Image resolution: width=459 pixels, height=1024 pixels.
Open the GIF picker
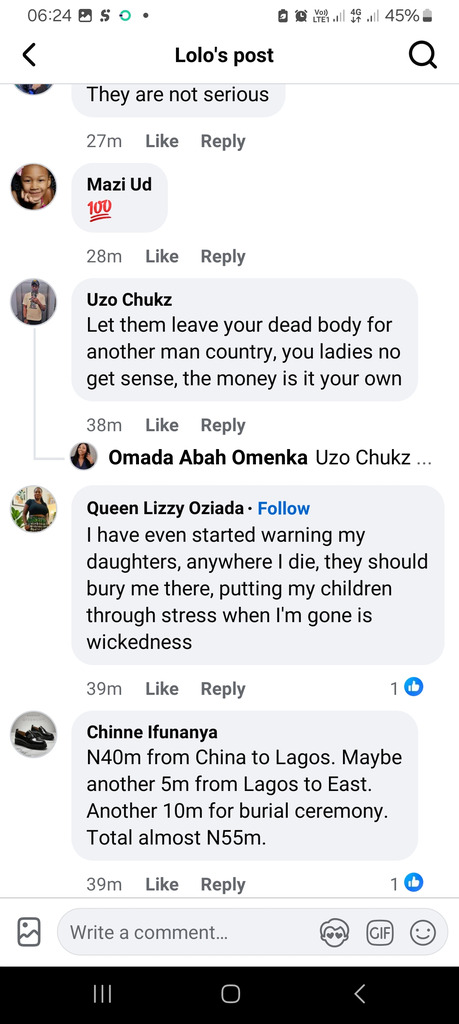(x=379, y=932)
